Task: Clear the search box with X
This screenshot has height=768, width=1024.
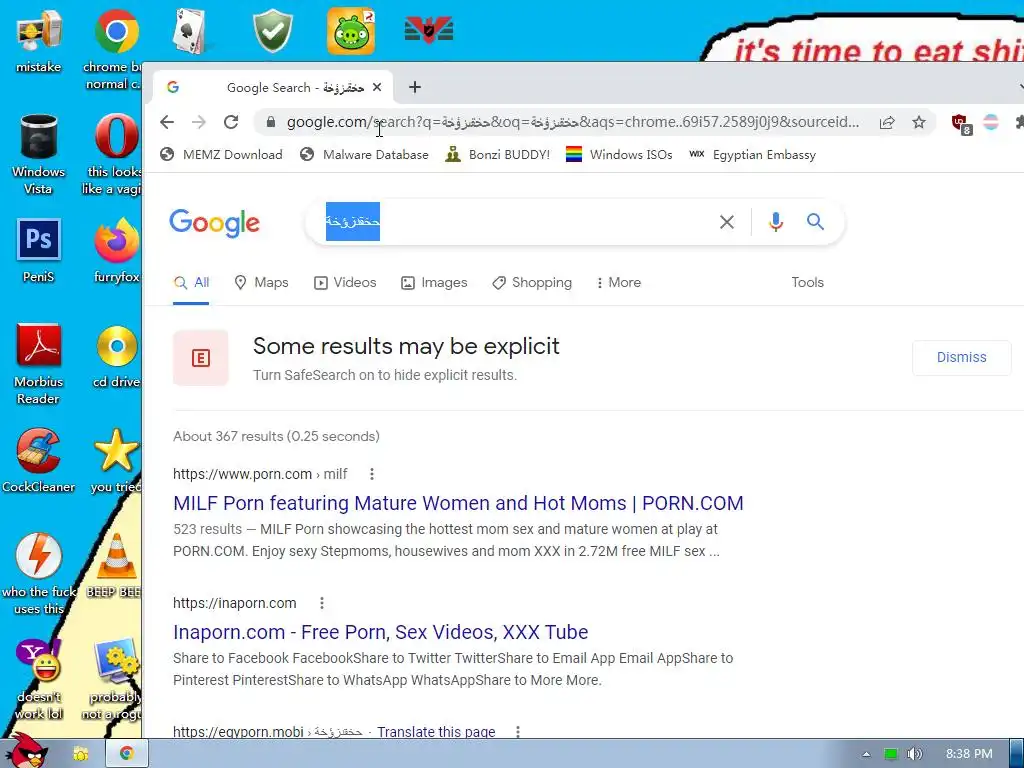Action: click(726, 222)
